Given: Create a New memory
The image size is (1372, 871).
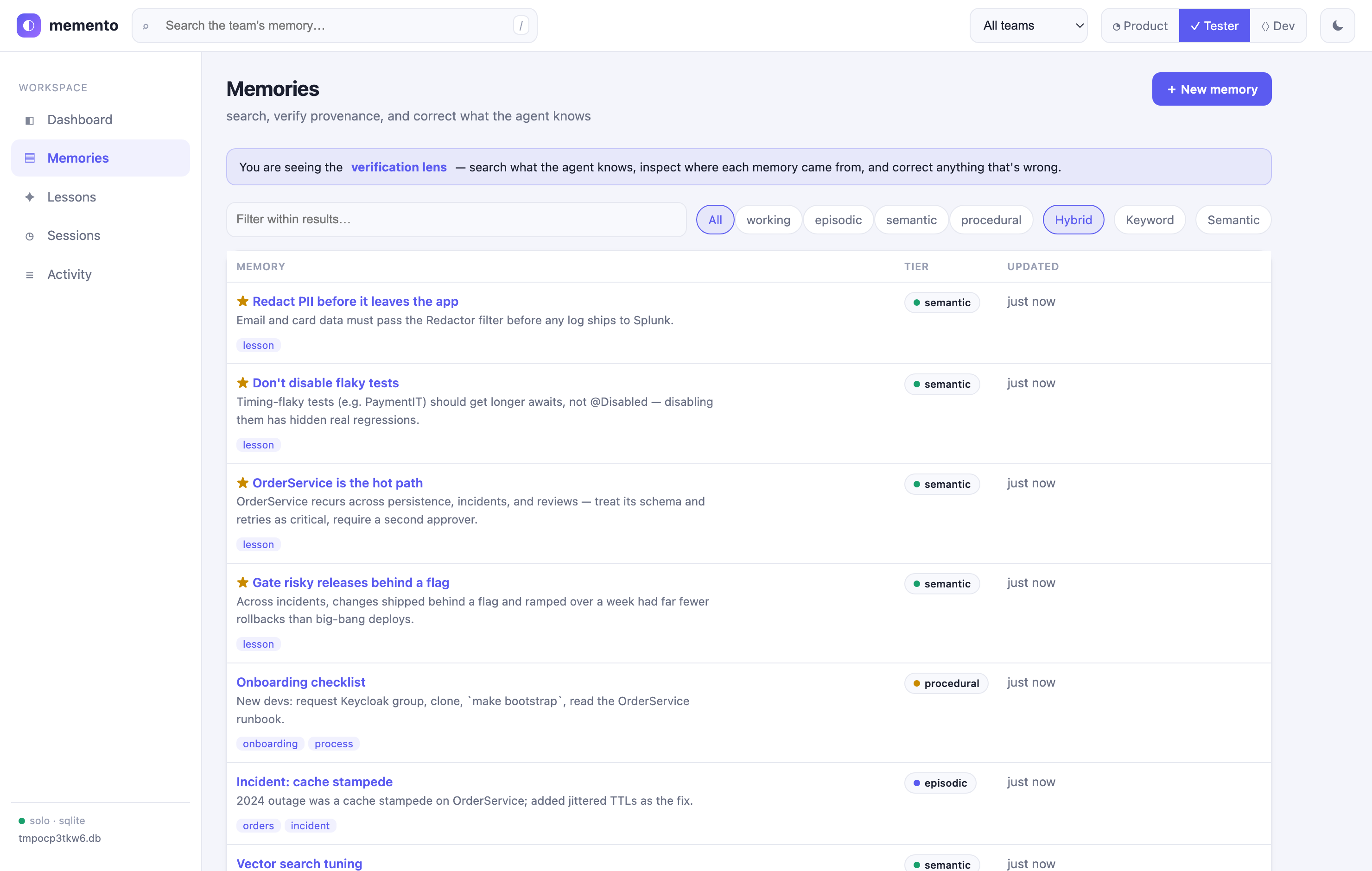Looking at the screenshot, I should 1211,89.
